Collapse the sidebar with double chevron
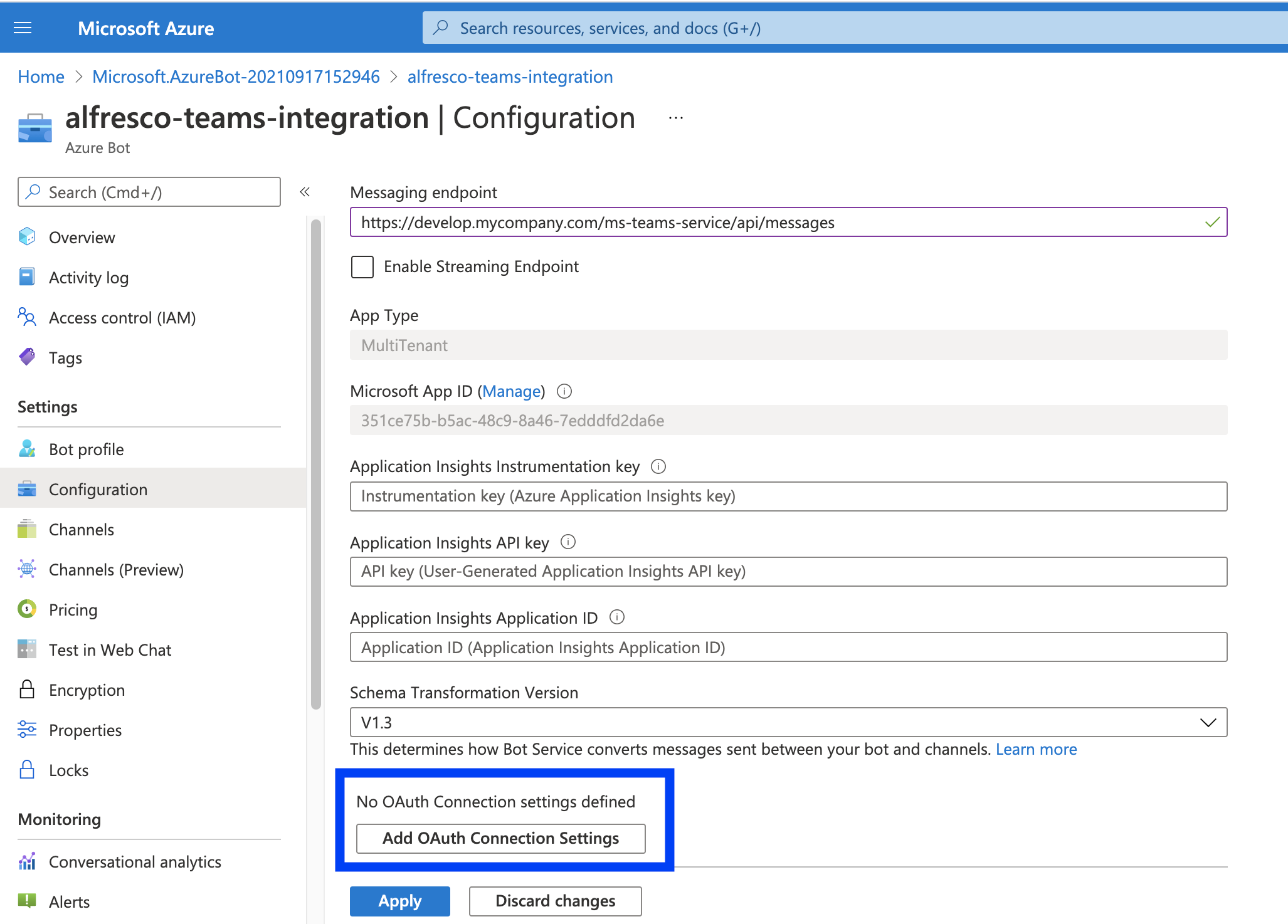This screenshot has width=1288, height=924. pyautogui.click(x=305, y=192)
